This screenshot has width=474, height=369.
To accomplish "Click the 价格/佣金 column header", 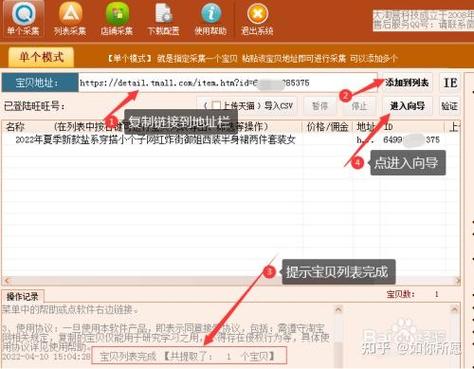I will (x=327, y=127).
